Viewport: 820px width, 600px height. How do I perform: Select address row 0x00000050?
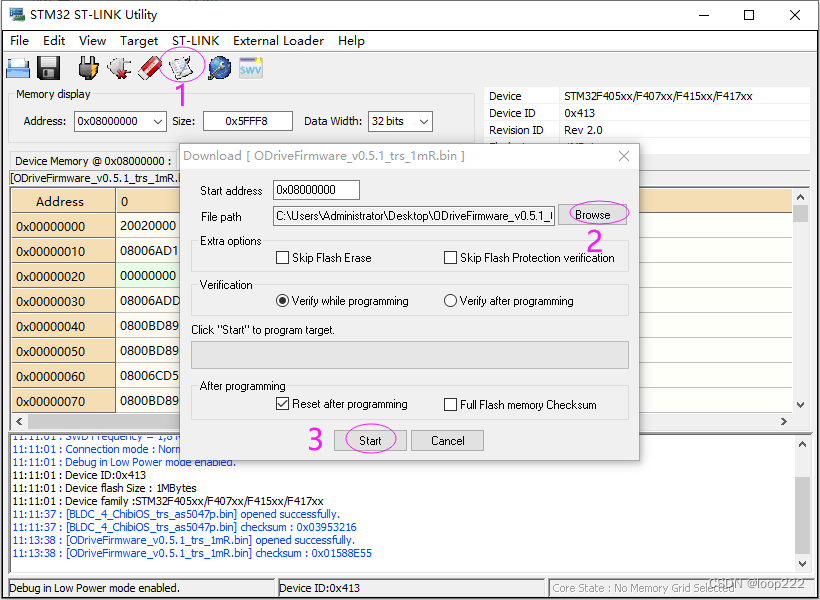(x=63, y=351)
